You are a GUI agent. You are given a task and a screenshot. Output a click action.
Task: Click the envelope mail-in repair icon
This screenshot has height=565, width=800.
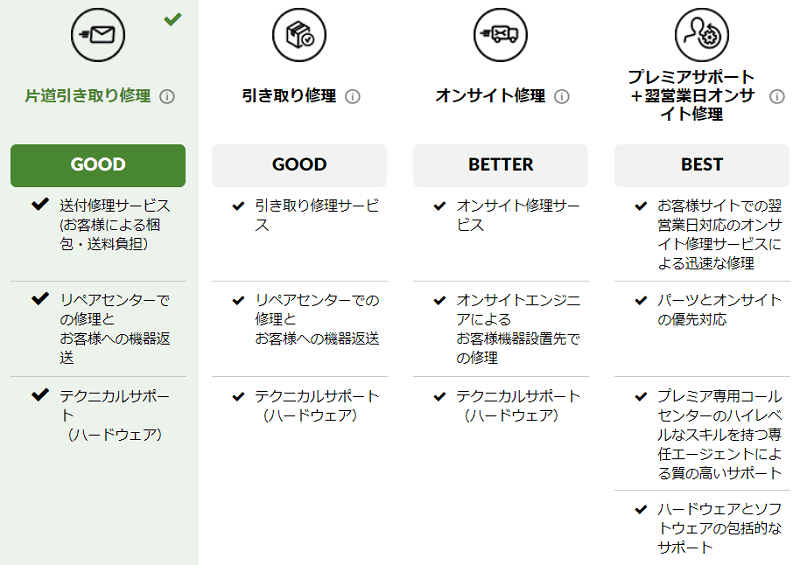tap(97, 35)
